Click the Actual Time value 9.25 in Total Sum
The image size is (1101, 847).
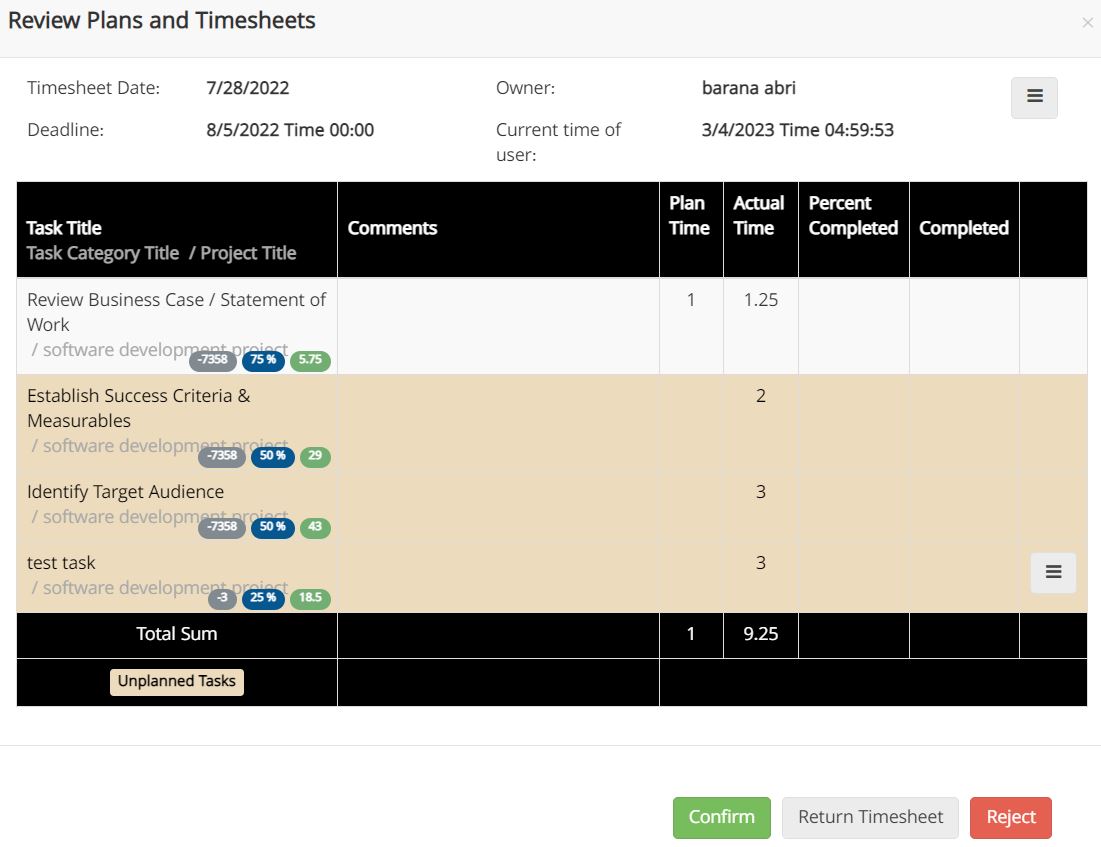pyautogui.click(x=759, y=634)
